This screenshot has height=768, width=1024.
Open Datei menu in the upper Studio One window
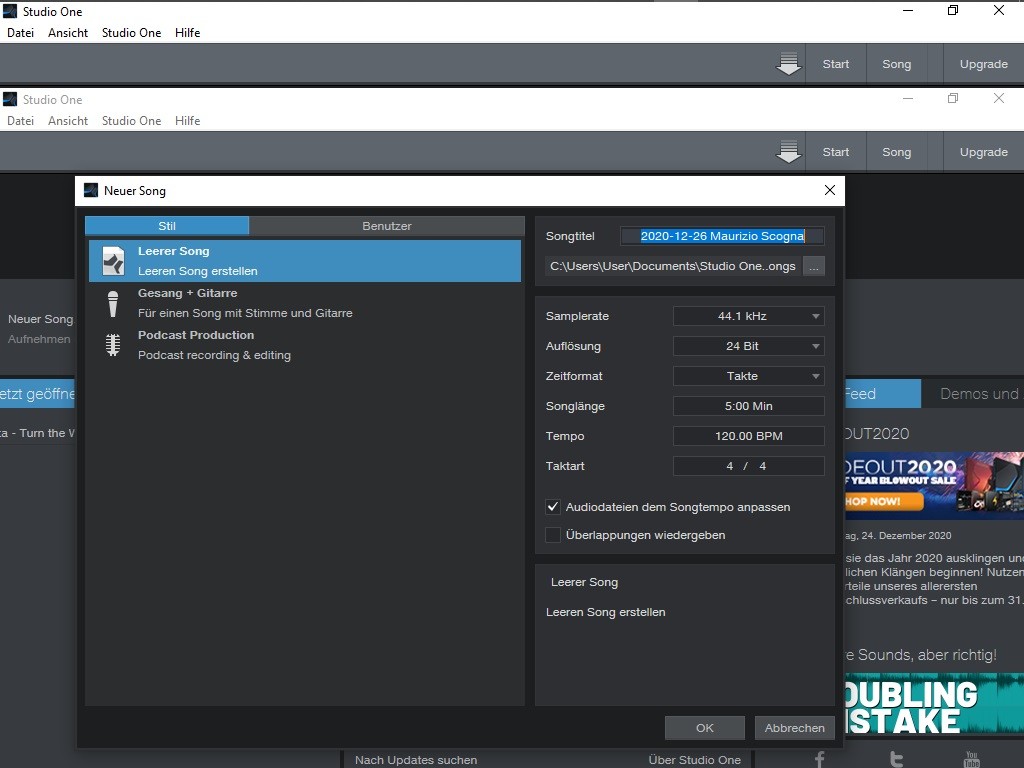pyautogui.click(x=20, y=33)
